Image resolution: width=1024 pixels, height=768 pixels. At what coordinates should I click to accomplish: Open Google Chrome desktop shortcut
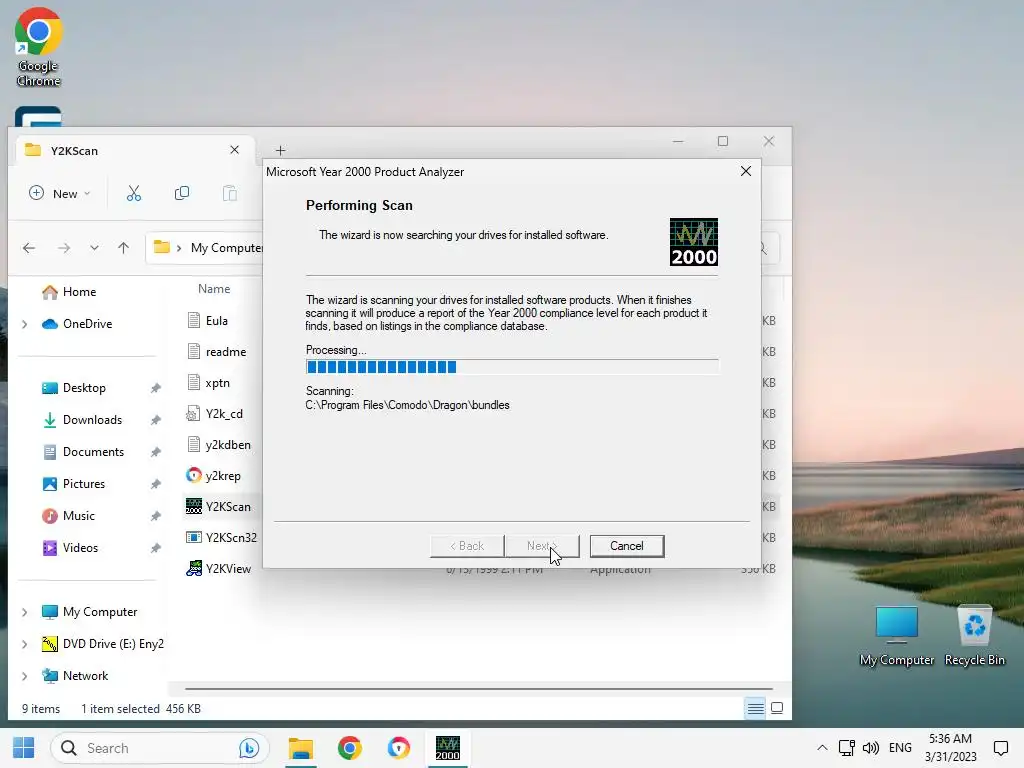coord(38,48)
